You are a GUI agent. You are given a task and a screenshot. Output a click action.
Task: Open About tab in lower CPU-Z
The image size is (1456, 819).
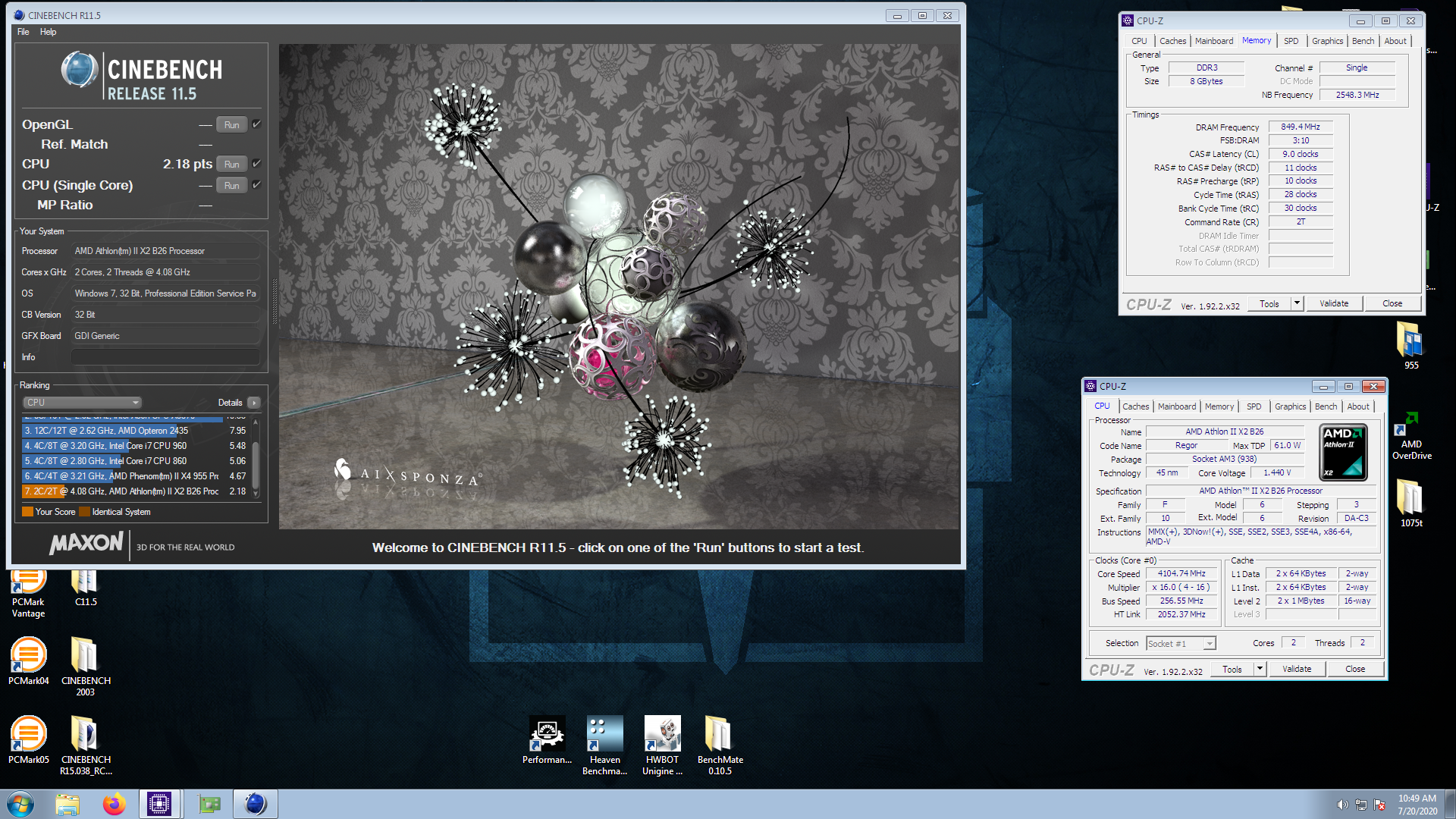click(1357, 406)
